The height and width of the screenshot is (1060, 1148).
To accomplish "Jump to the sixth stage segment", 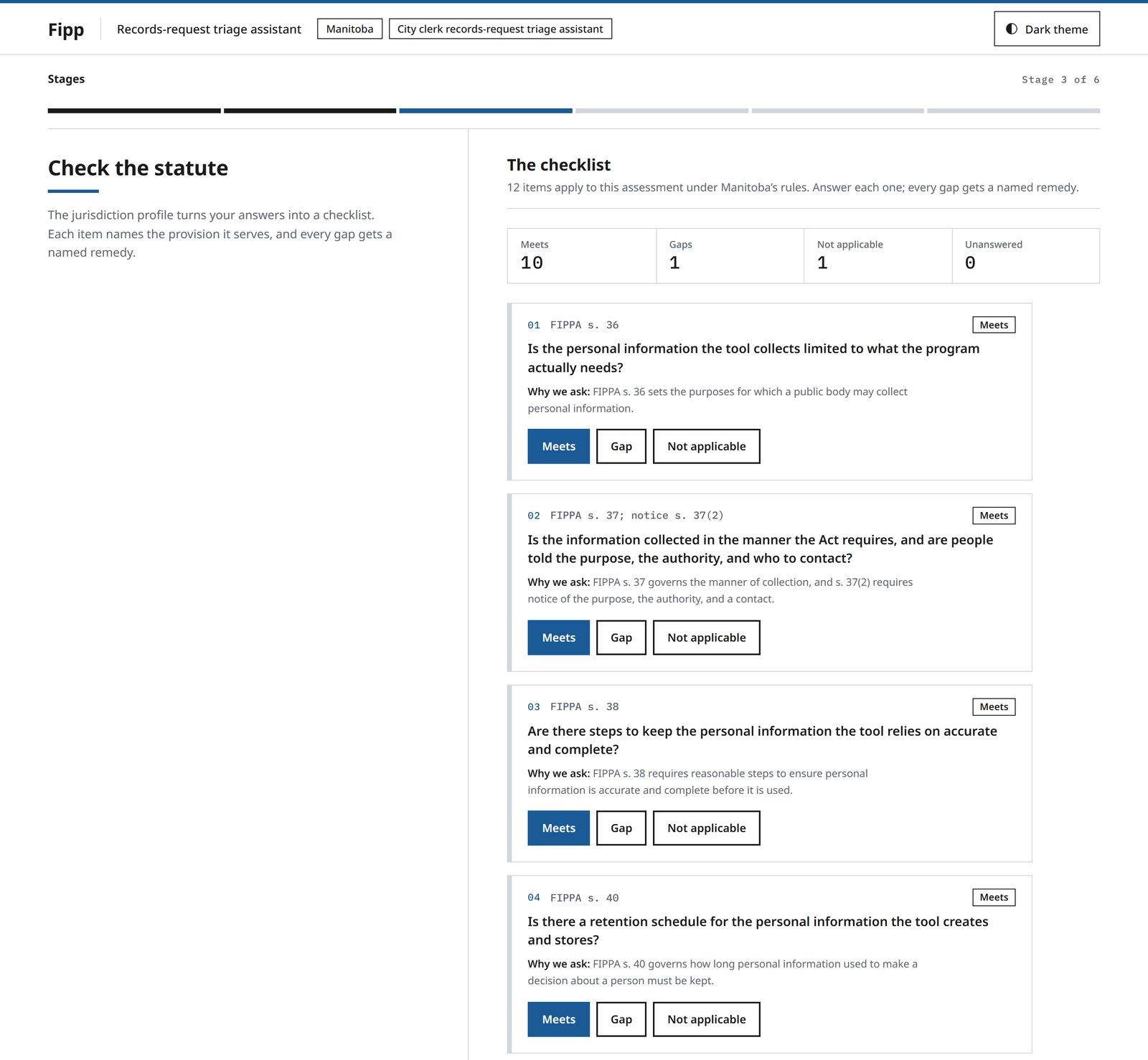I will coord(1013,110).
